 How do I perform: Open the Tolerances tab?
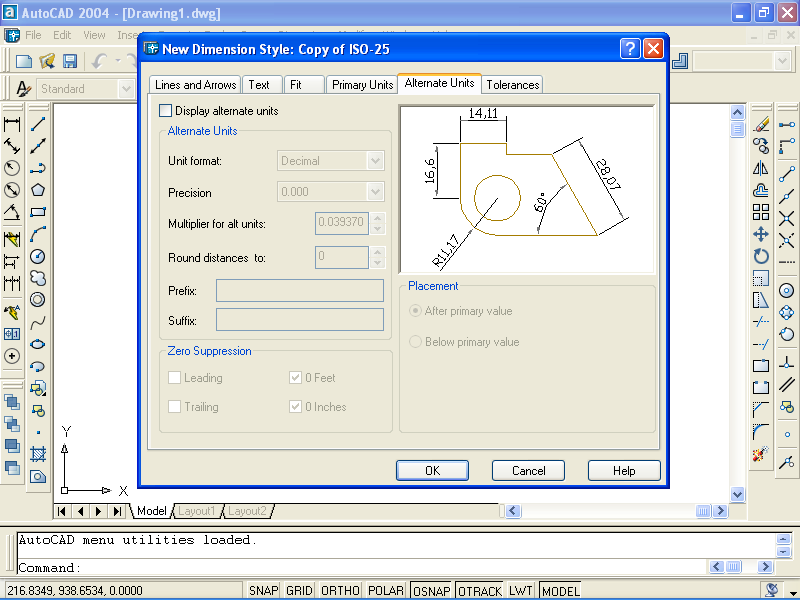(513, 85)
